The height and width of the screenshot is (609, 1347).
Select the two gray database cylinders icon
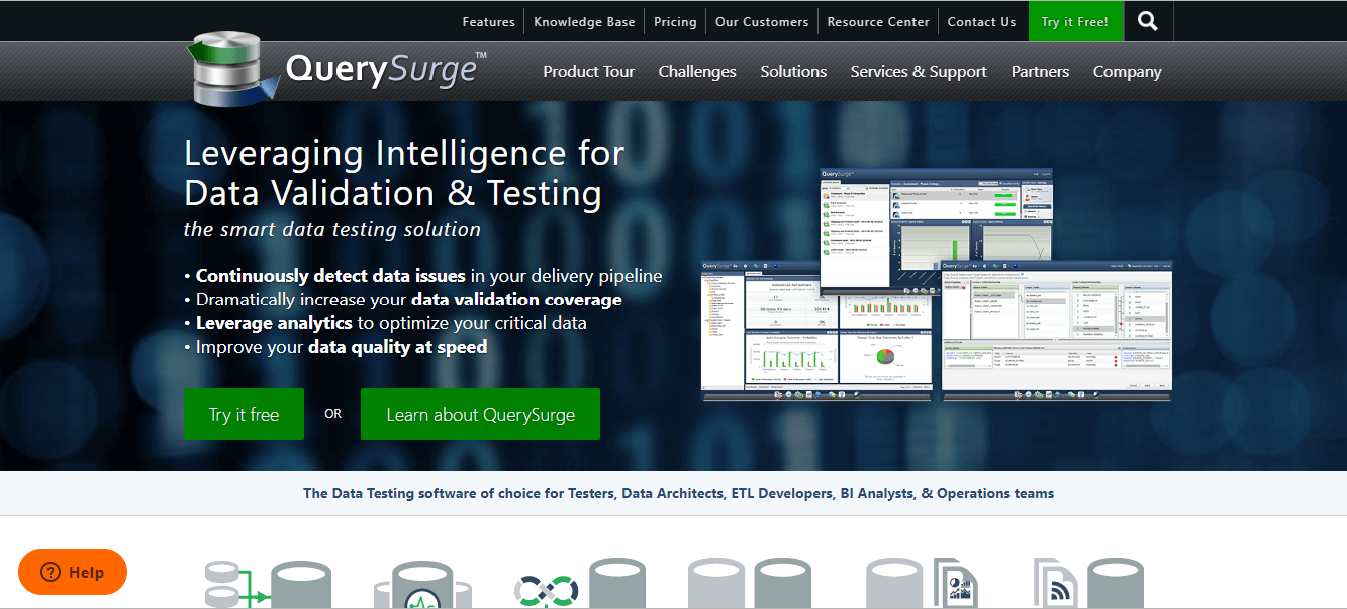tap(748, 584)
